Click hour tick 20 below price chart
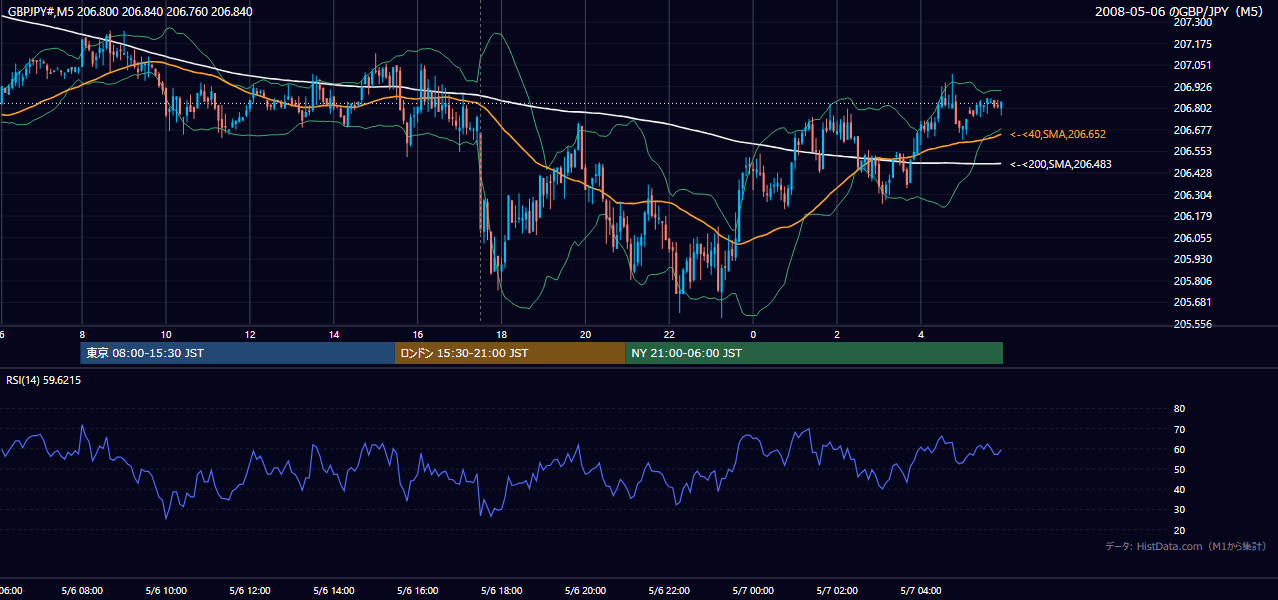The image size is (1278, 600). pos(586,334)
